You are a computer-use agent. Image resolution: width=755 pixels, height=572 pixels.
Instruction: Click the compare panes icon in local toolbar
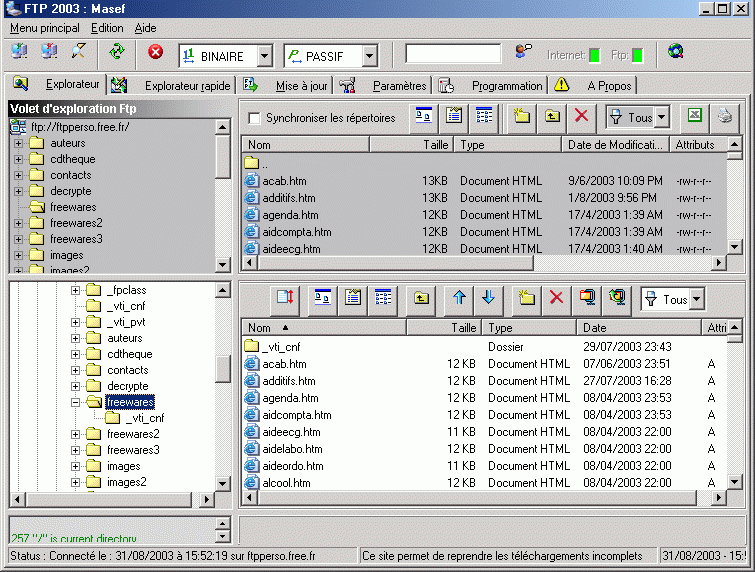pos(285,299)
